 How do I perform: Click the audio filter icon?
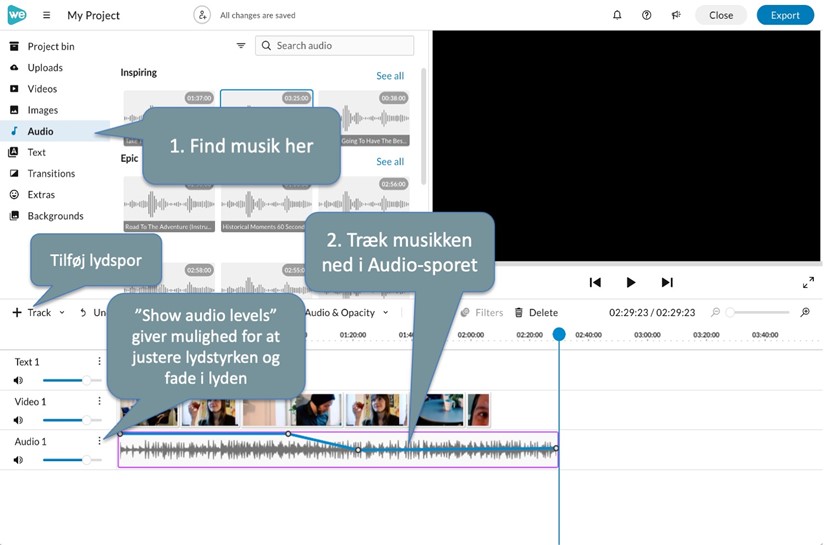tap(241, 45)
